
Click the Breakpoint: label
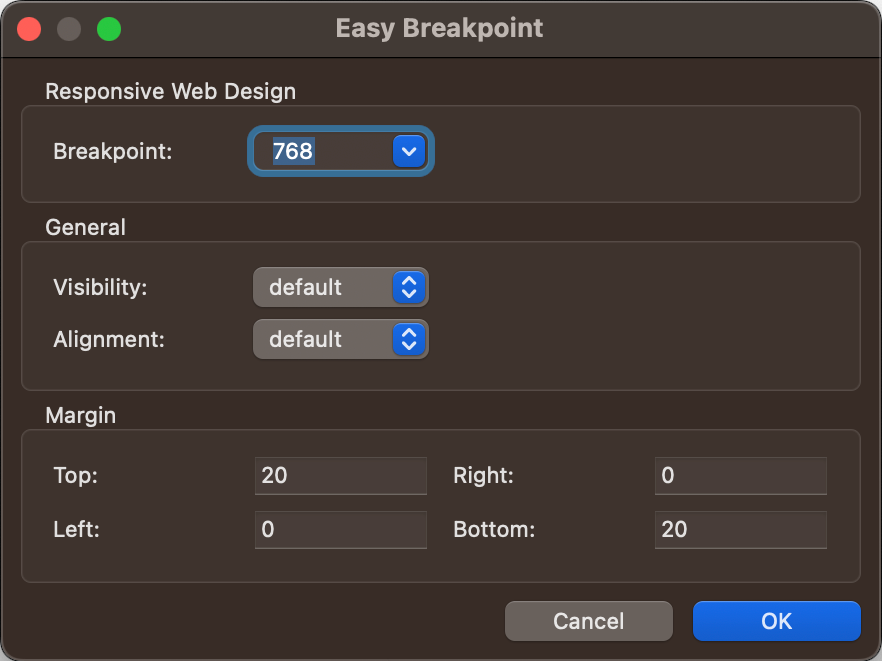112,151
